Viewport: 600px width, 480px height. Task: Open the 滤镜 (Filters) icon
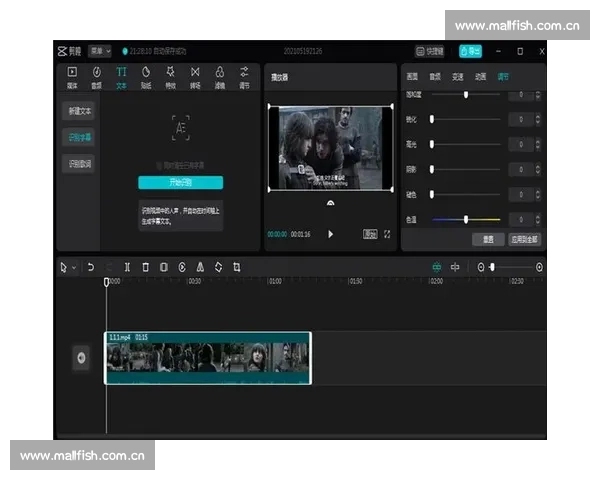(x=219, y=76)
